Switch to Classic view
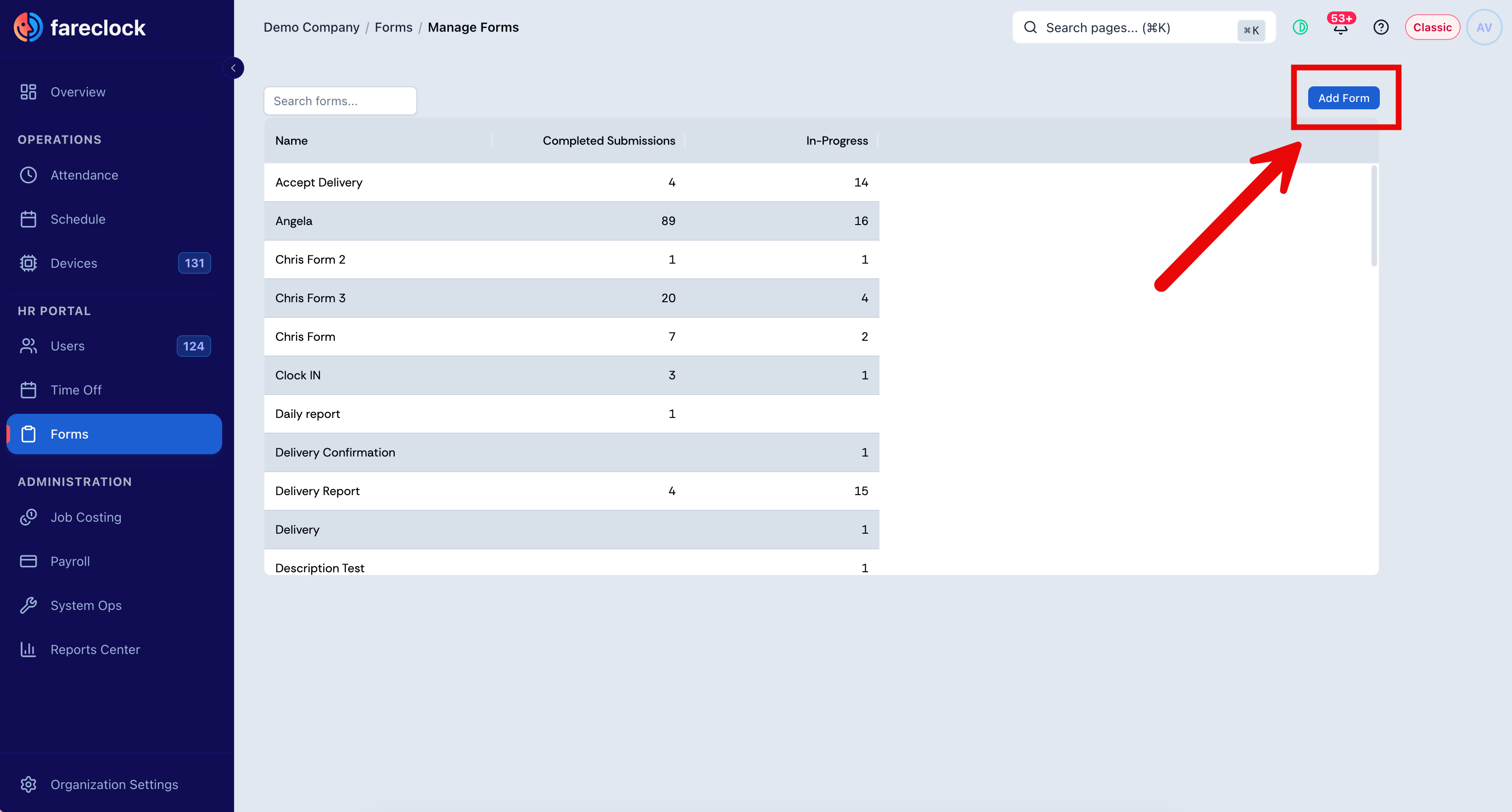Viewport: 1512px width, 812px height. (1432, 27)
